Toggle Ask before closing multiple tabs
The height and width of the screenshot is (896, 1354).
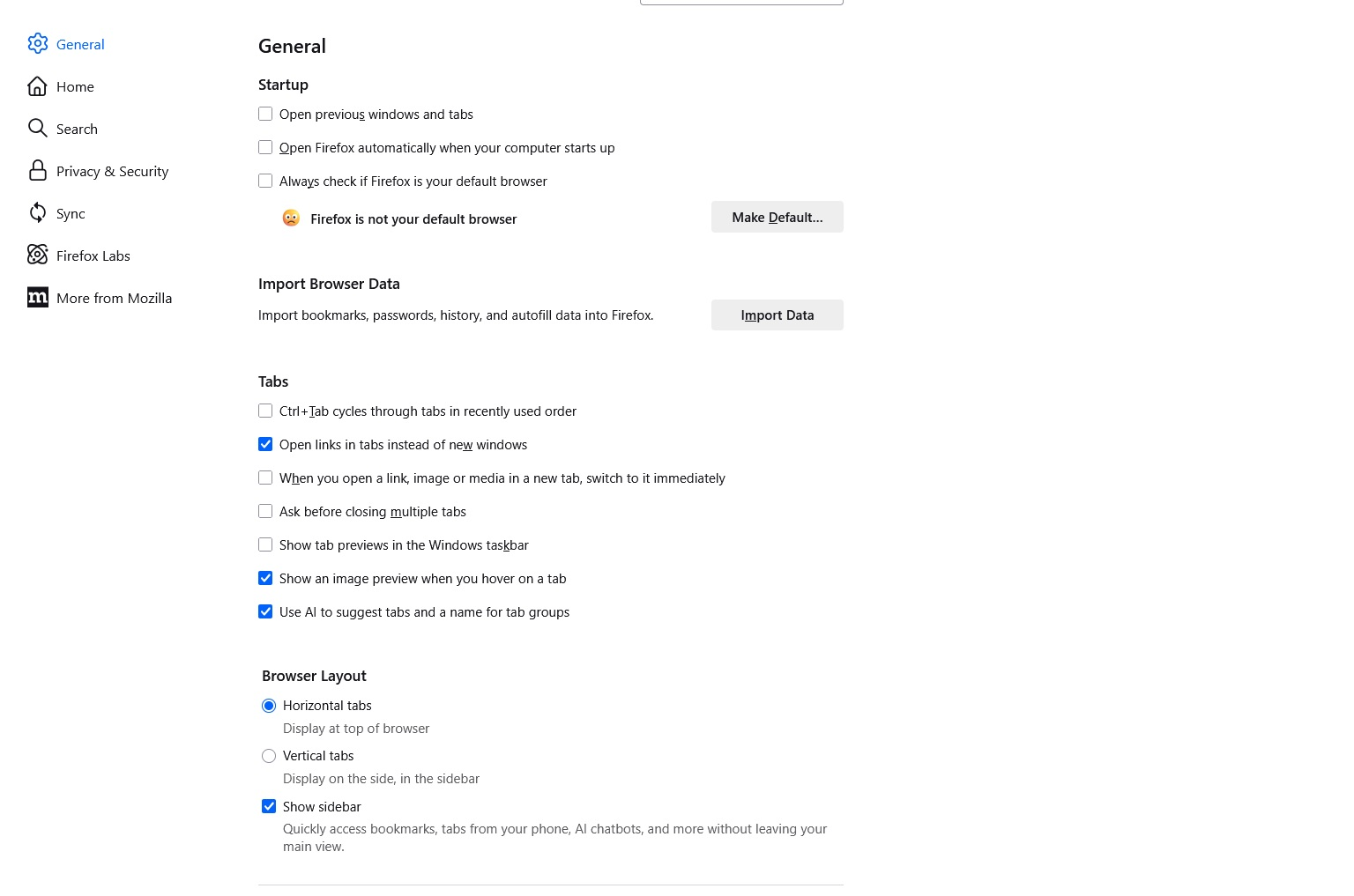point(265,512)
